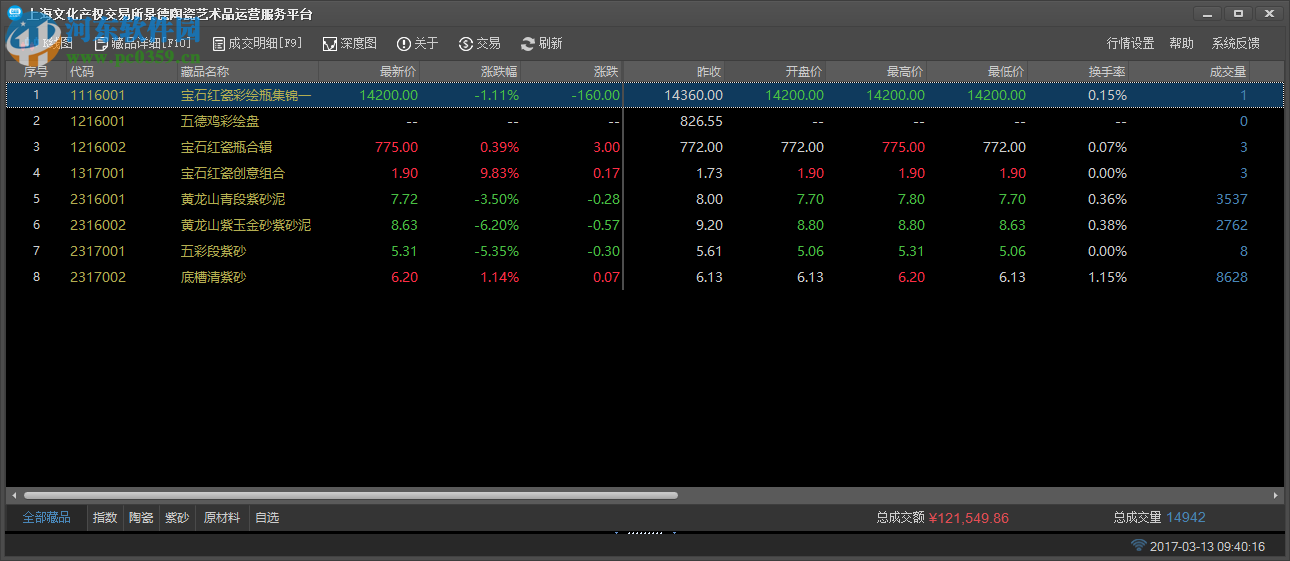The height and width of the screenshot is (561, 1290).
Task: Sort by the 序号 column header
Action: pos(36,72)
